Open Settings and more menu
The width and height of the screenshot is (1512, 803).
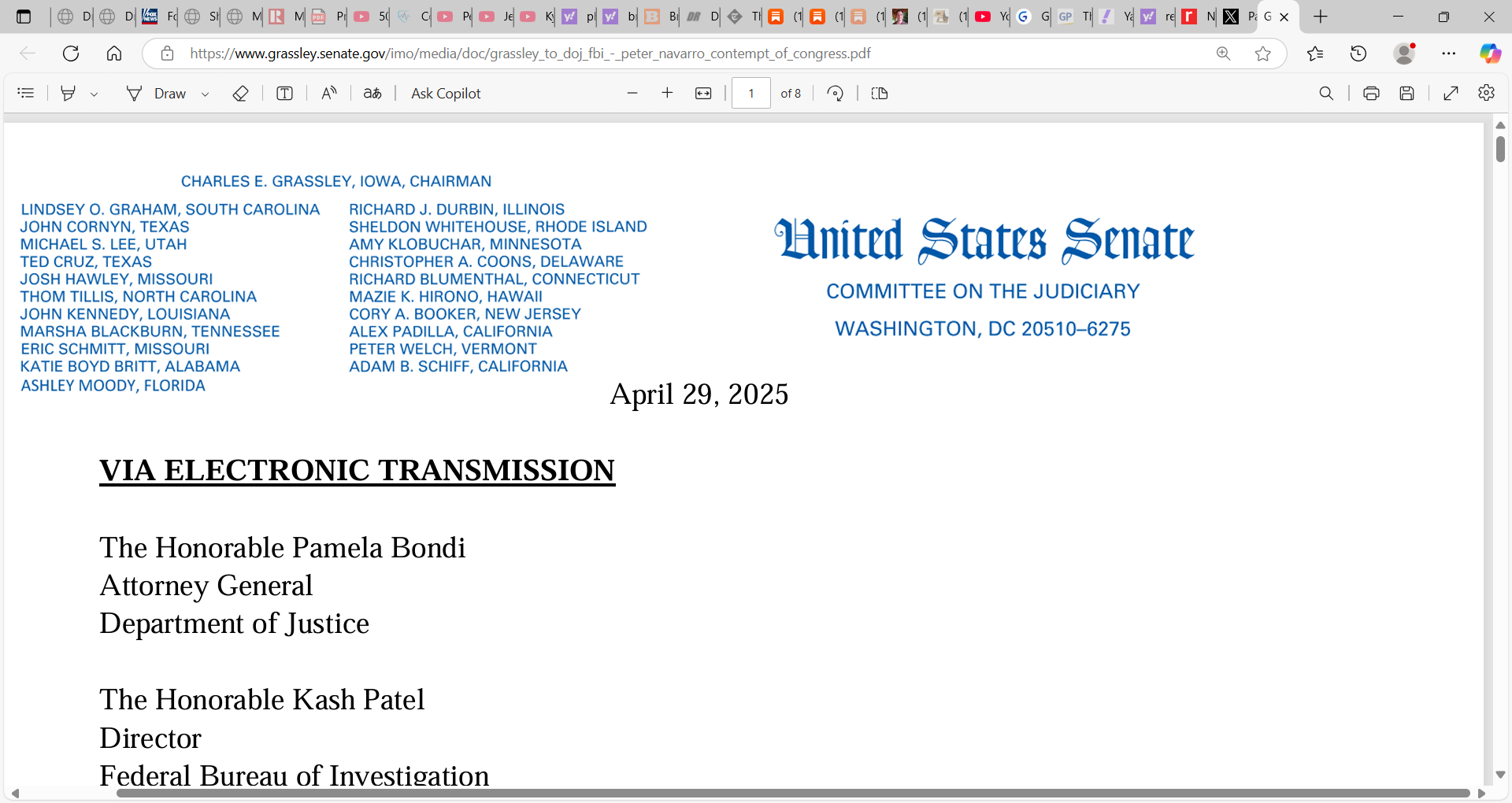tap(1449, 54)
